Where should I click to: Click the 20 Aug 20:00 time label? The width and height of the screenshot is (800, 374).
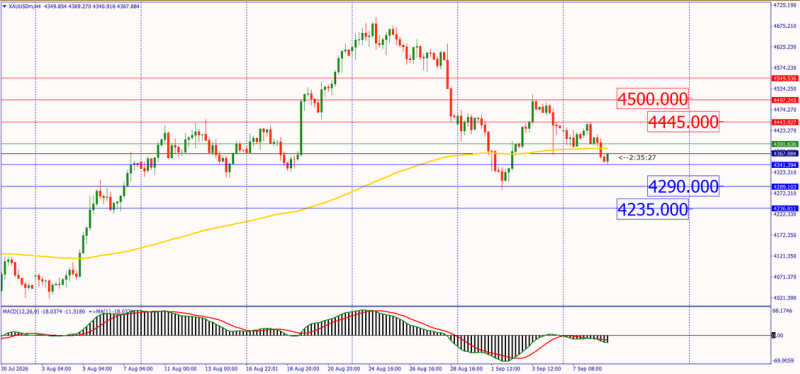[x=343, y=368]
